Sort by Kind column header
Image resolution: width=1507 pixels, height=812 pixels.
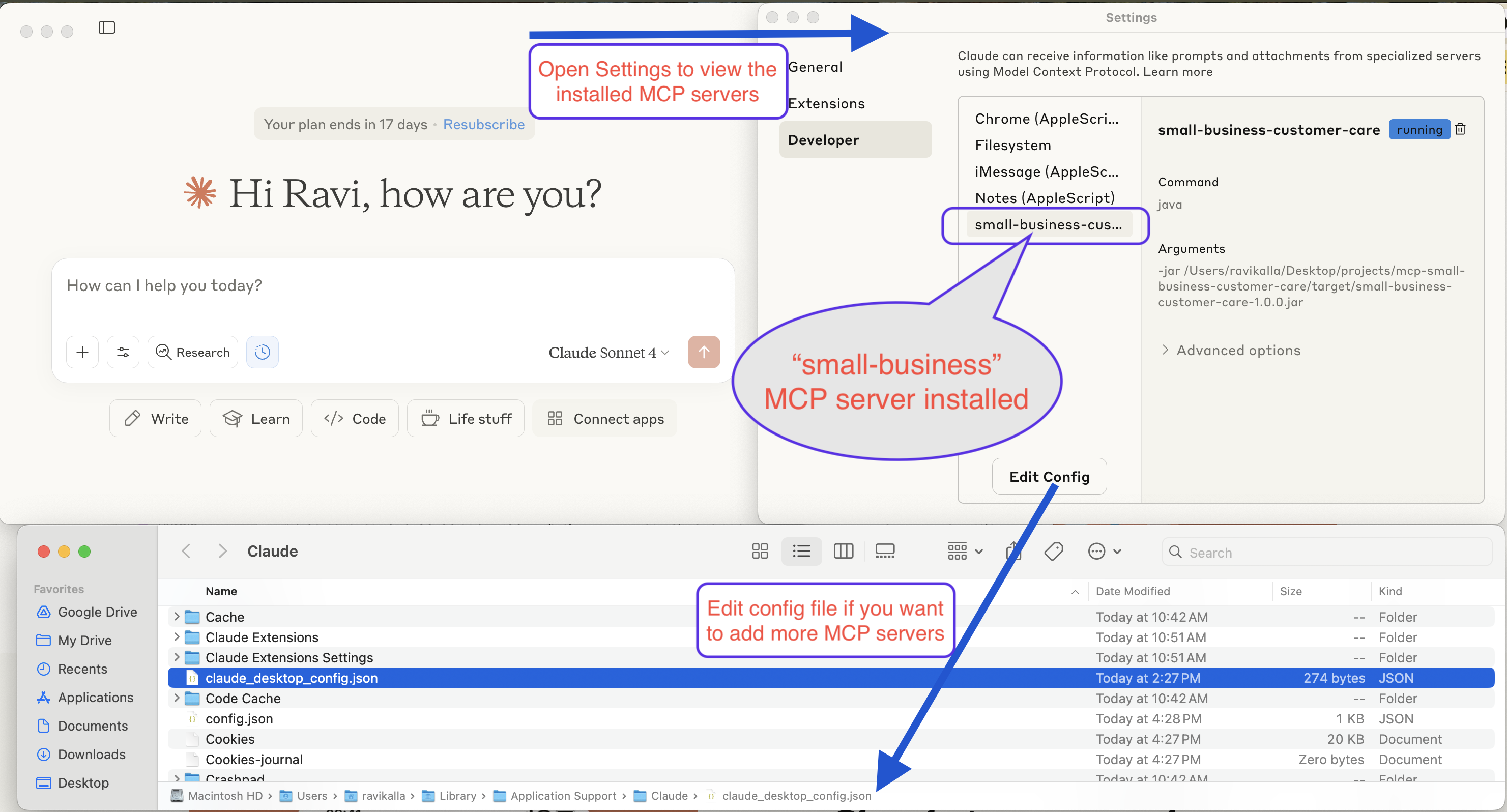click(1390, 592)
